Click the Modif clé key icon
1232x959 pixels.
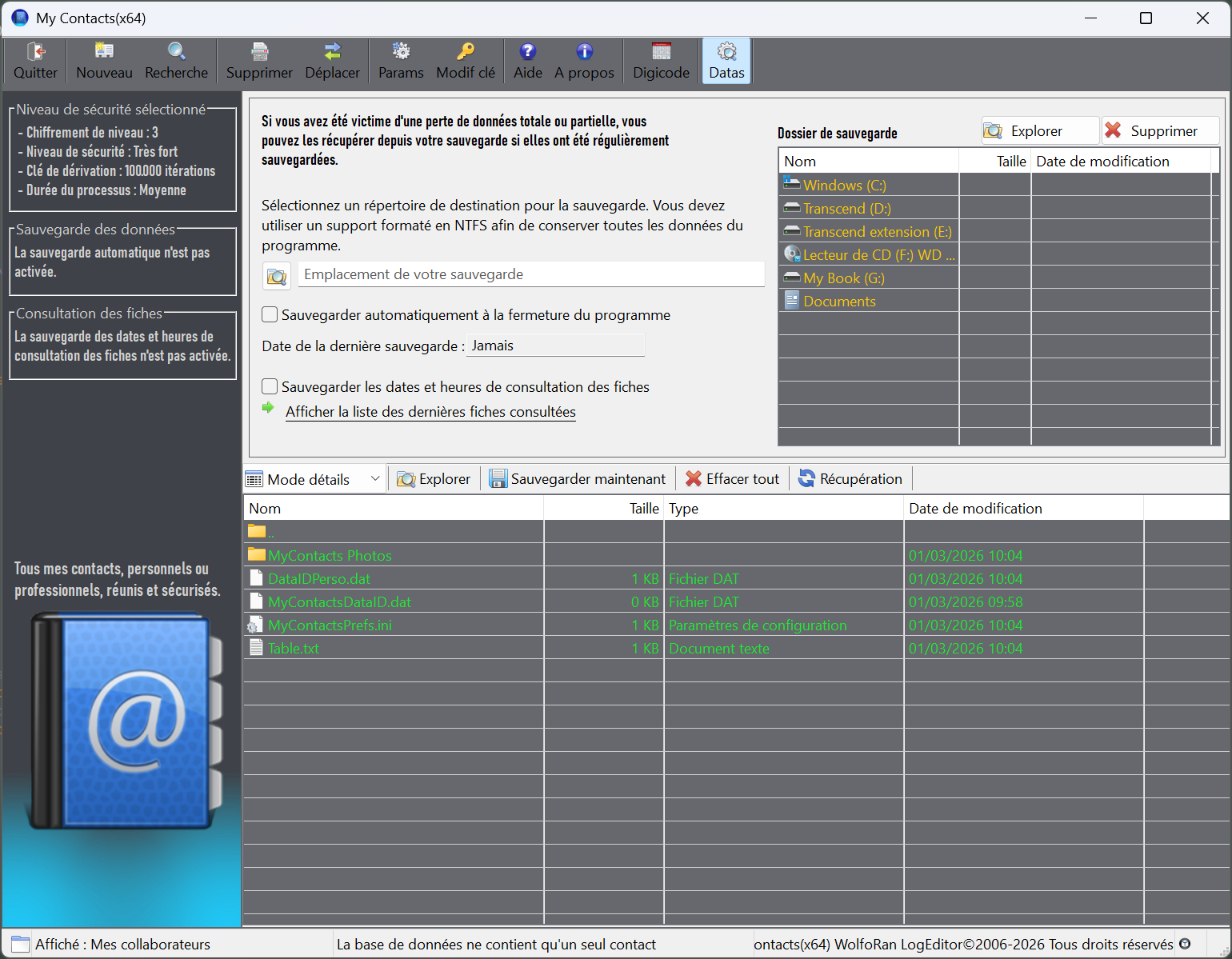pyautogui.click(x=465, y=61)
